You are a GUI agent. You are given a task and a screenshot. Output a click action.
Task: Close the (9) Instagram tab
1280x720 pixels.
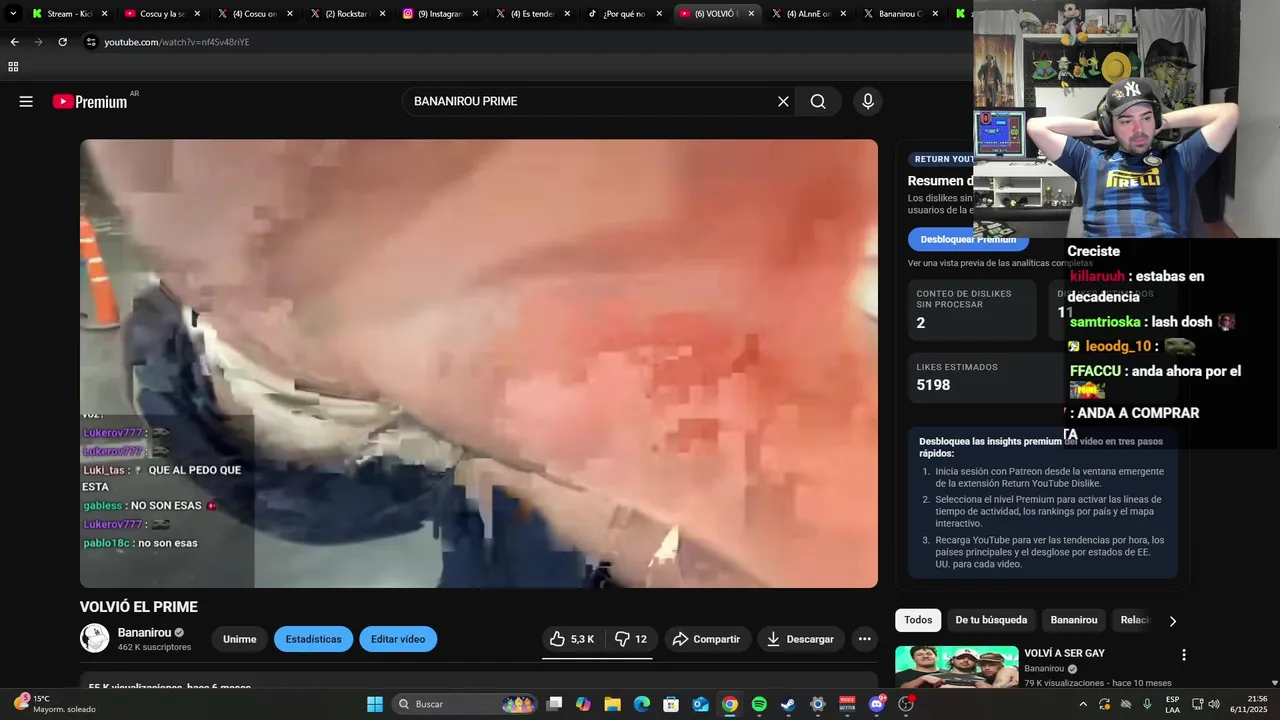[x=475, y=14]
